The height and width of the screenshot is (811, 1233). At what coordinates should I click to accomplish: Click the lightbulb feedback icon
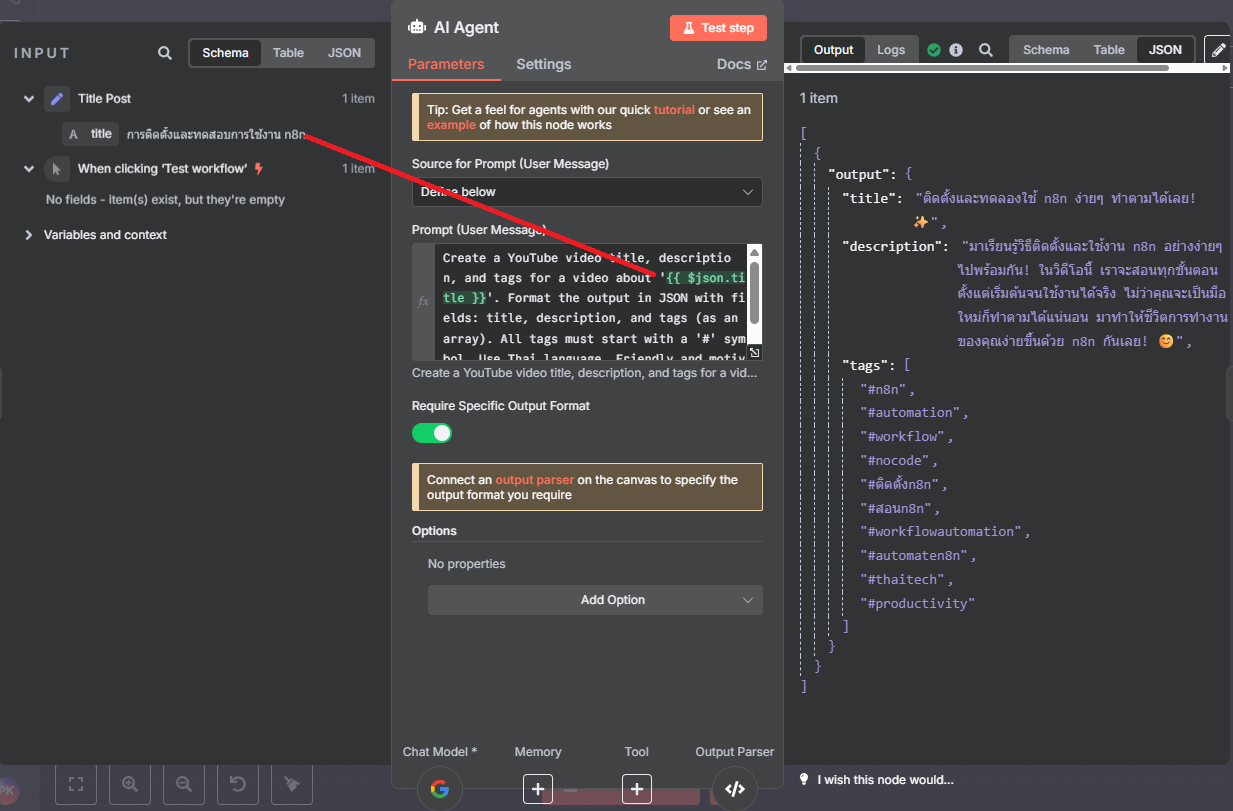click(x=804, y=780)
